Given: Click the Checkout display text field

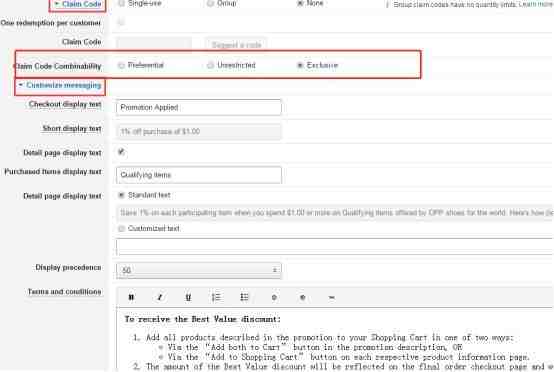Looking at the screenshot, I should [x=199, y=107].
